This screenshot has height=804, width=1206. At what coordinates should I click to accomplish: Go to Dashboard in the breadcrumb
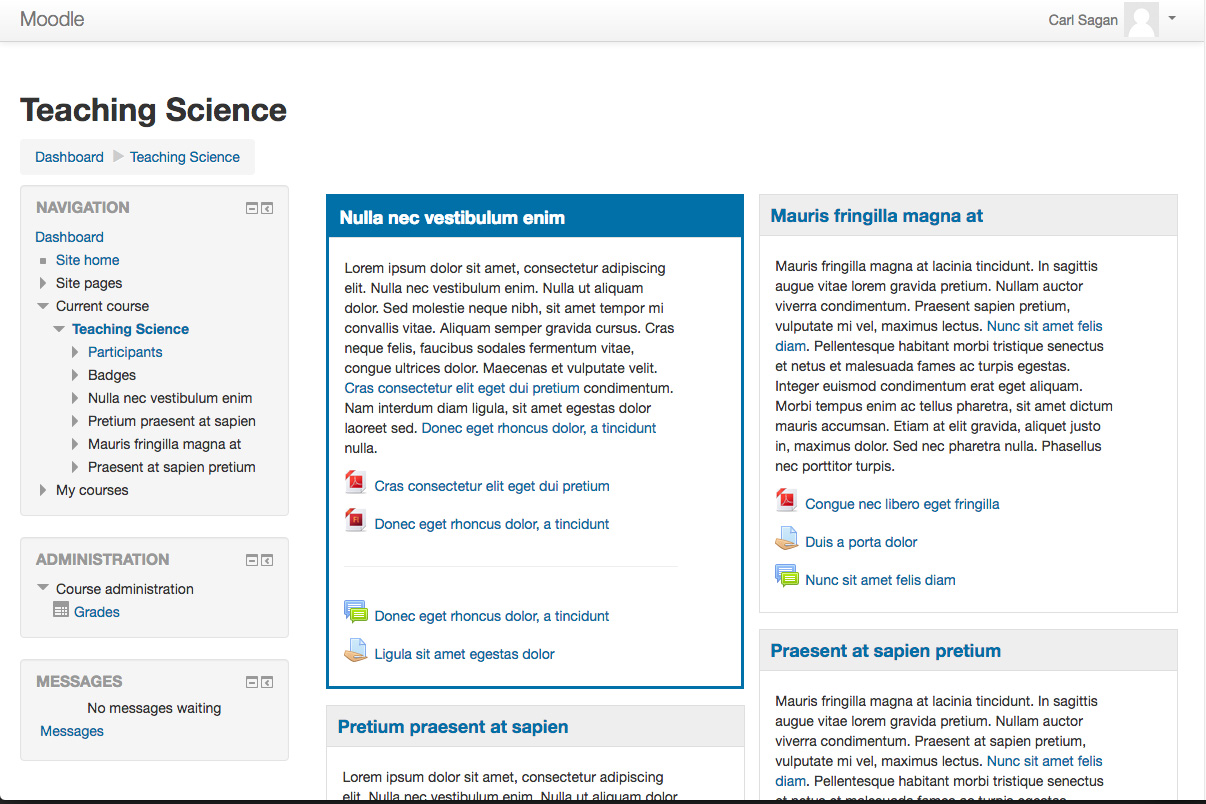coord(69,157)
